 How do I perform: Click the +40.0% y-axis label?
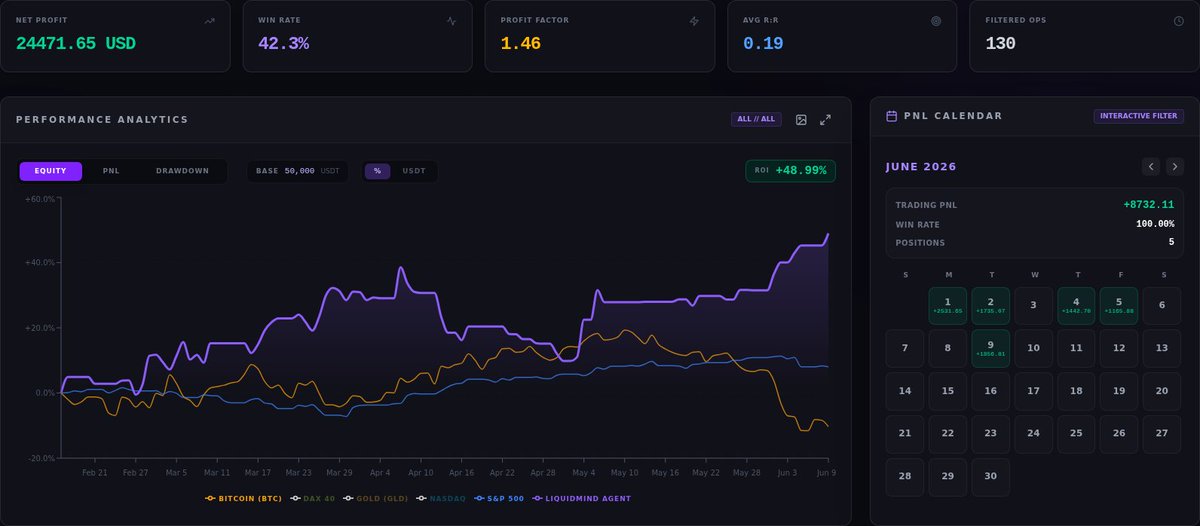point(41,263)
